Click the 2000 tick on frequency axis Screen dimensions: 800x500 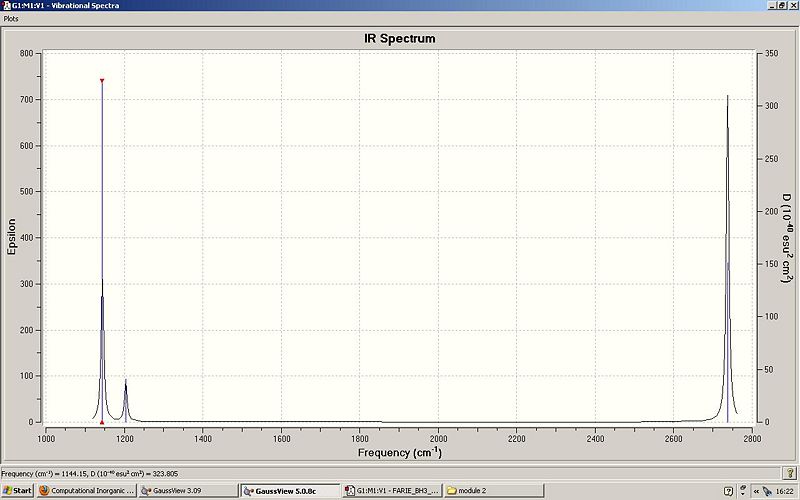point(438,438)
